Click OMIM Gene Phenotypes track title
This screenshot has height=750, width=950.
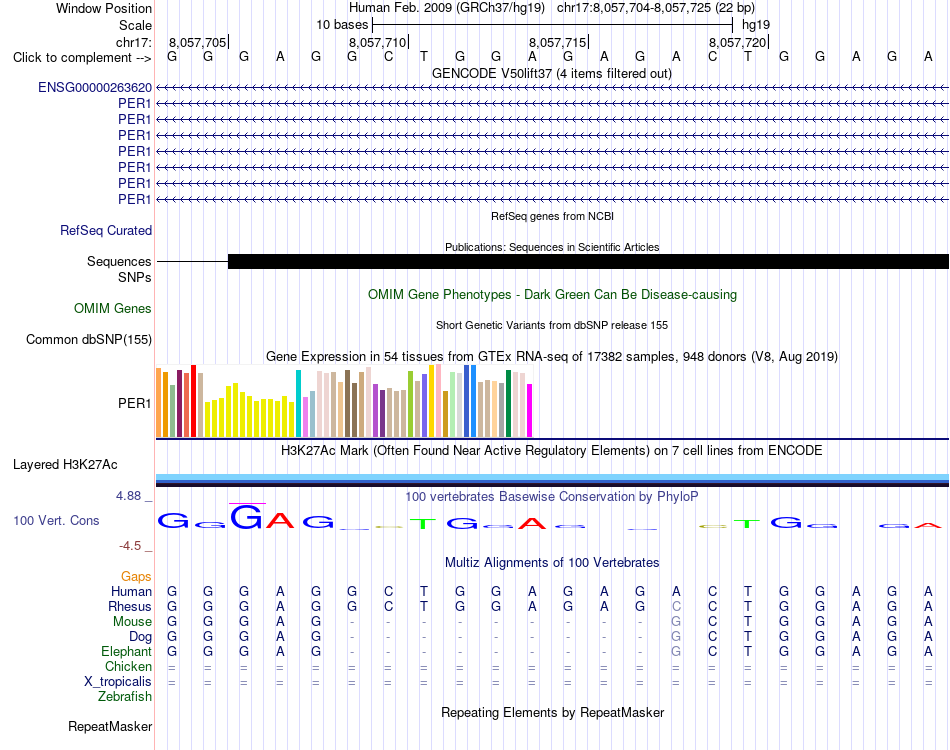click(x=552, y=294)
